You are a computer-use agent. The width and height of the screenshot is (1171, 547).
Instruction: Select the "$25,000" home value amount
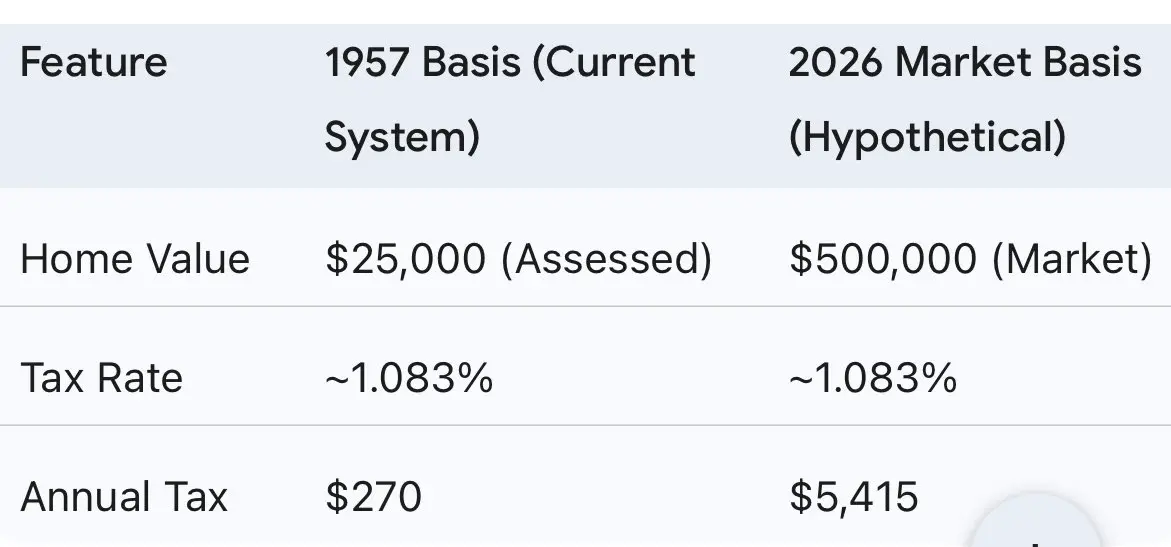(x=405, y=259)
